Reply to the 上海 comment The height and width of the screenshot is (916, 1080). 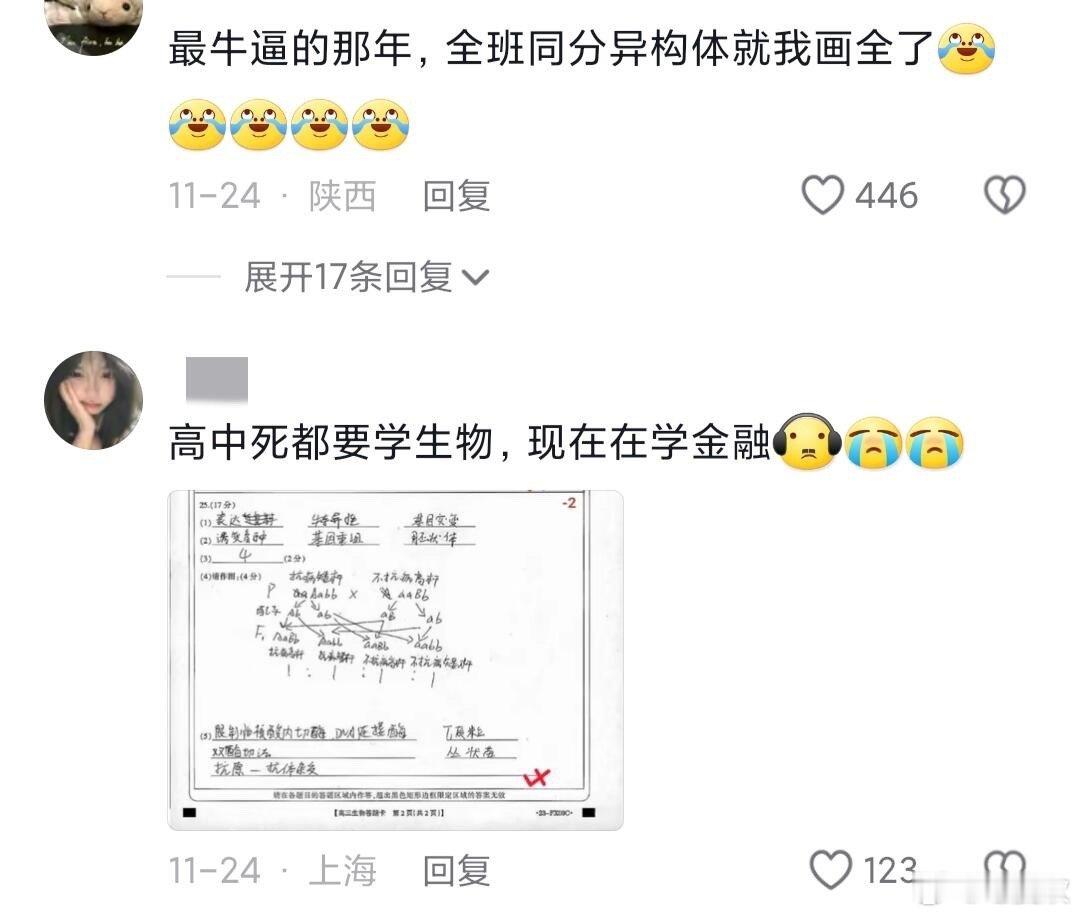pos(456,871)
